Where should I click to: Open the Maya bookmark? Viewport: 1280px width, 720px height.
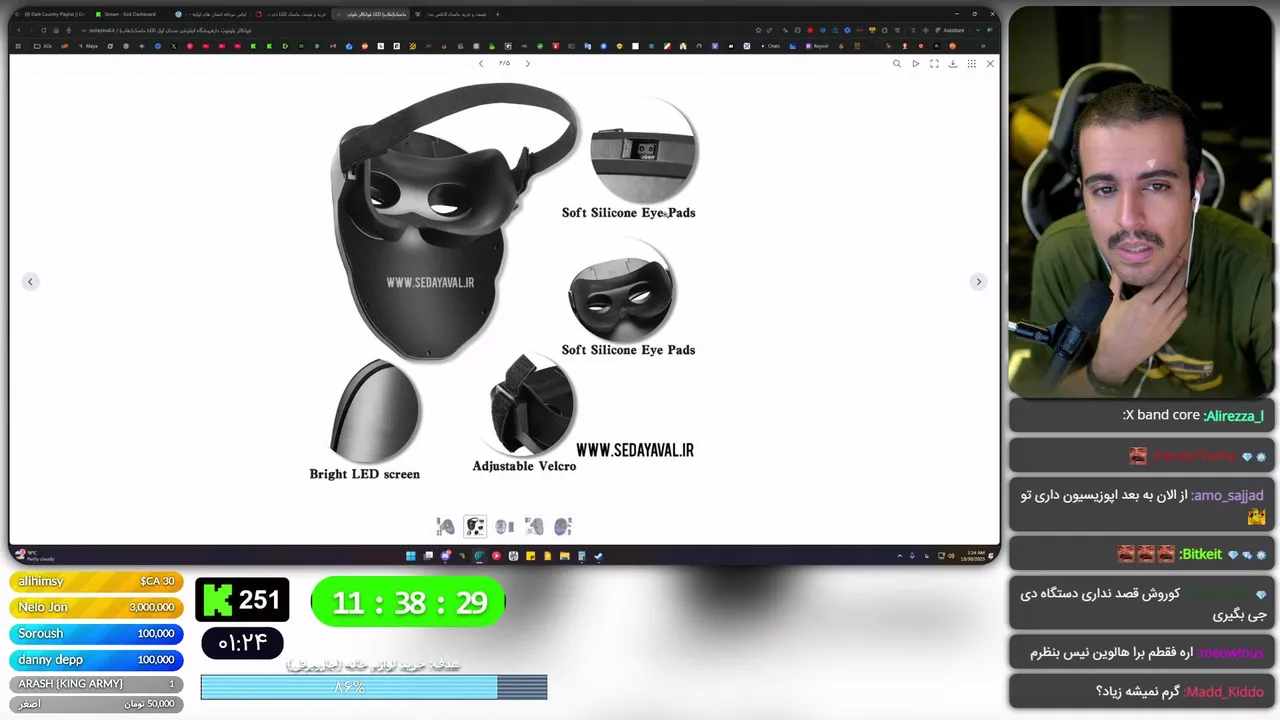[x=88, y=46]
